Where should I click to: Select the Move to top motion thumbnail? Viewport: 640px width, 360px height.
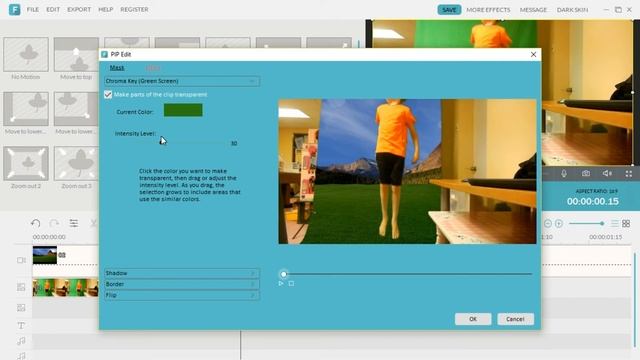click(x=76, y=55)
